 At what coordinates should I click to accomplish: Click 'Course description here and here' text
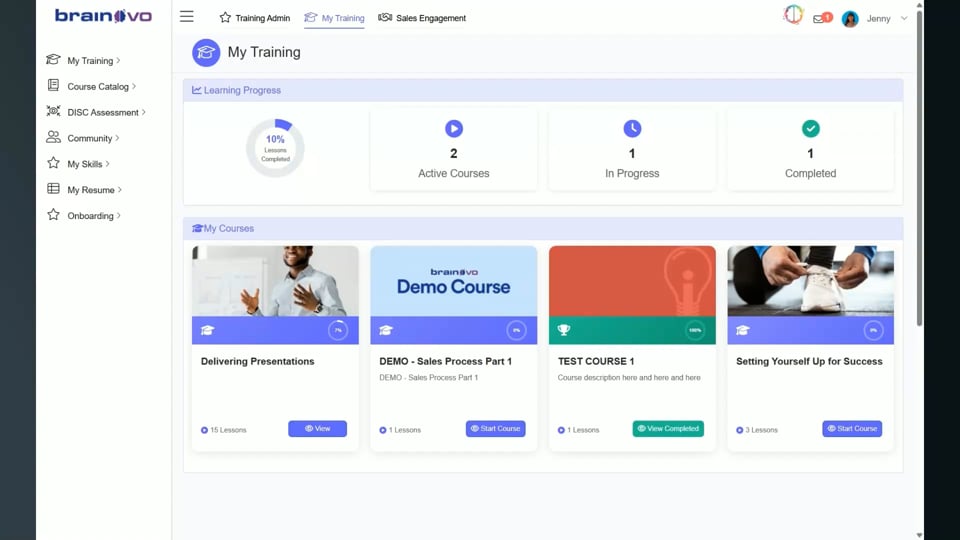tap(629, 378)
